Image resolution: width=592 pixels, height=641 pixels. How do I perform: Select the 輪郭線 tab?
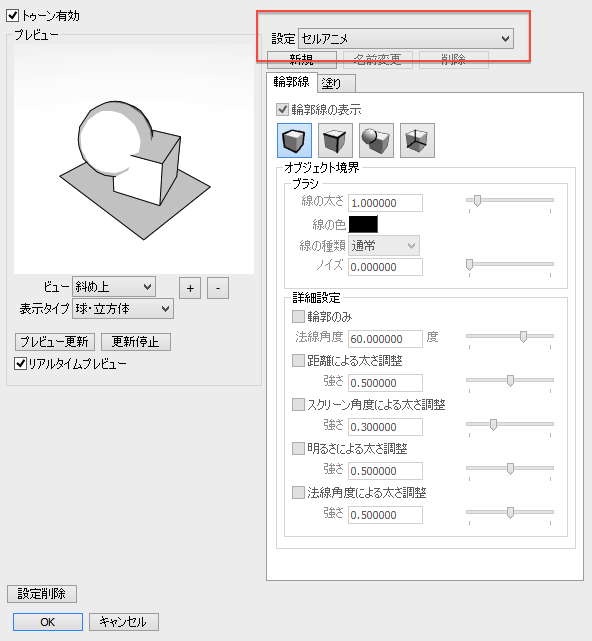click(x=292, y=82)
